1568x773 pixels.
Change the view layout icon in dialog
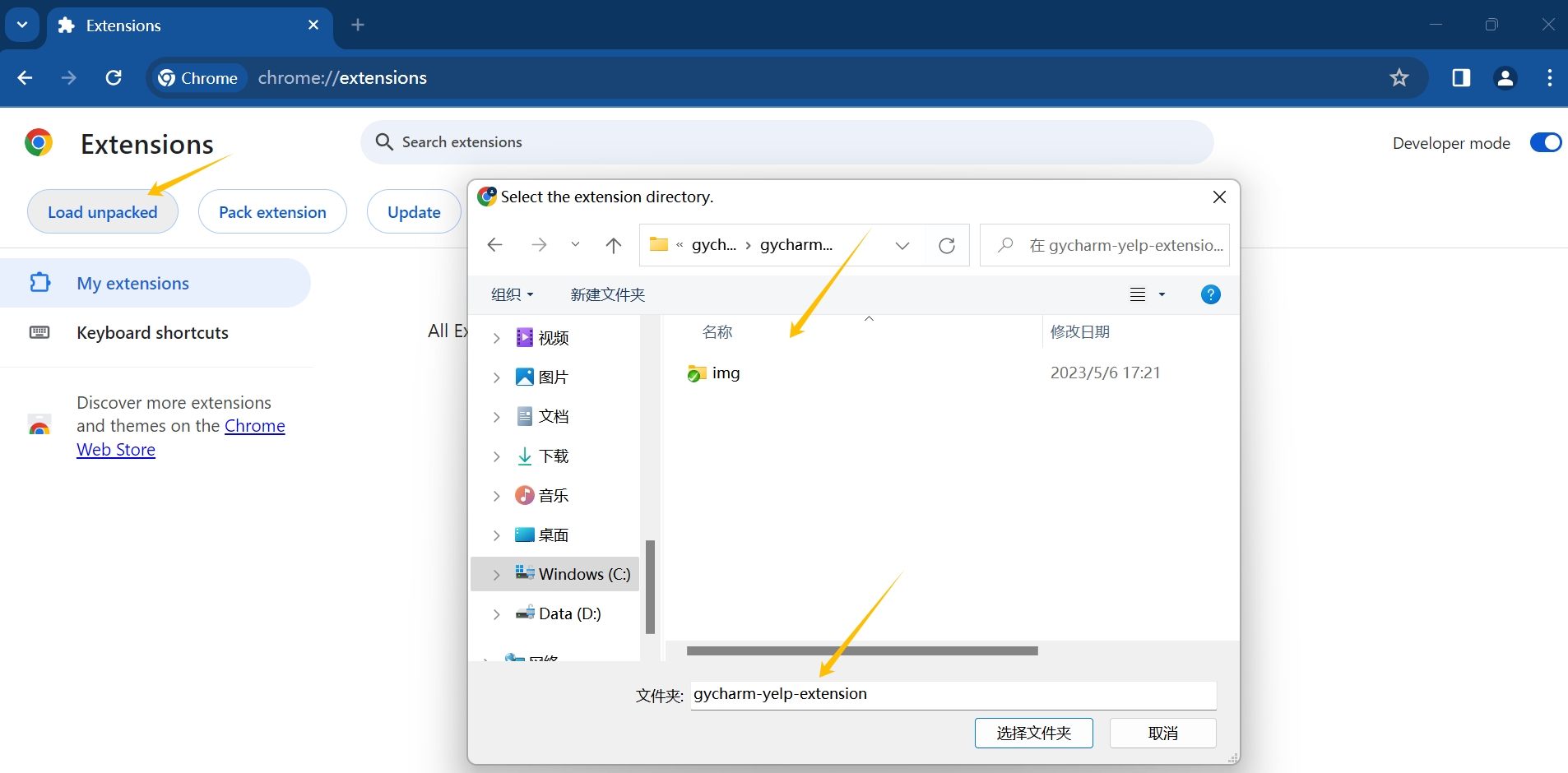pos(1138,294)
